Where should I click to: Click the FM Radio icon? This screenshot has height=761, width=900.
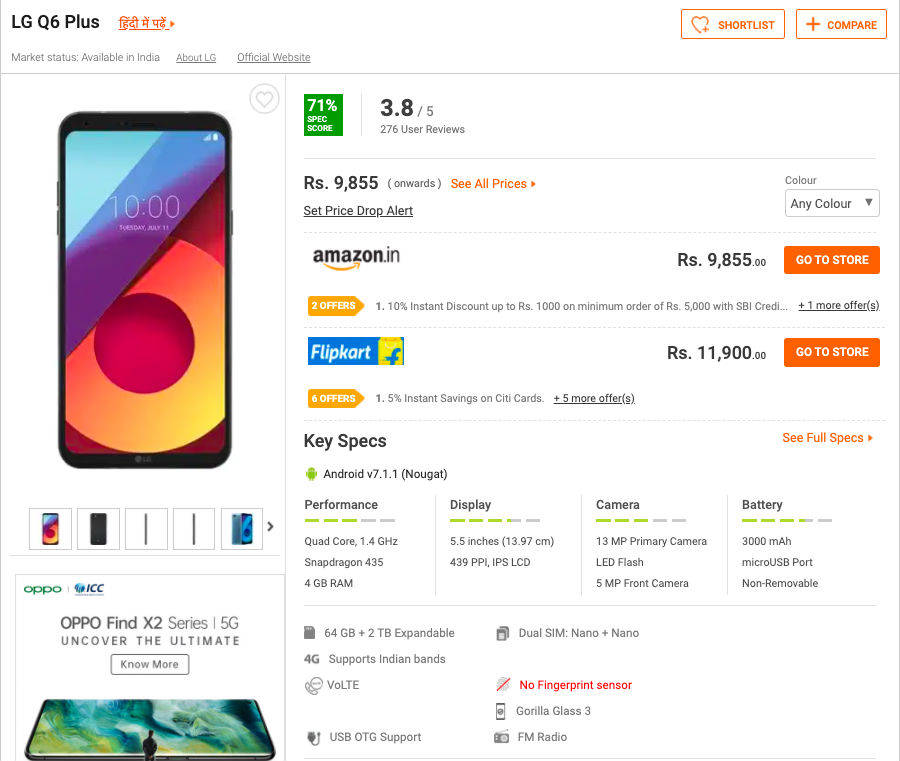502,737
